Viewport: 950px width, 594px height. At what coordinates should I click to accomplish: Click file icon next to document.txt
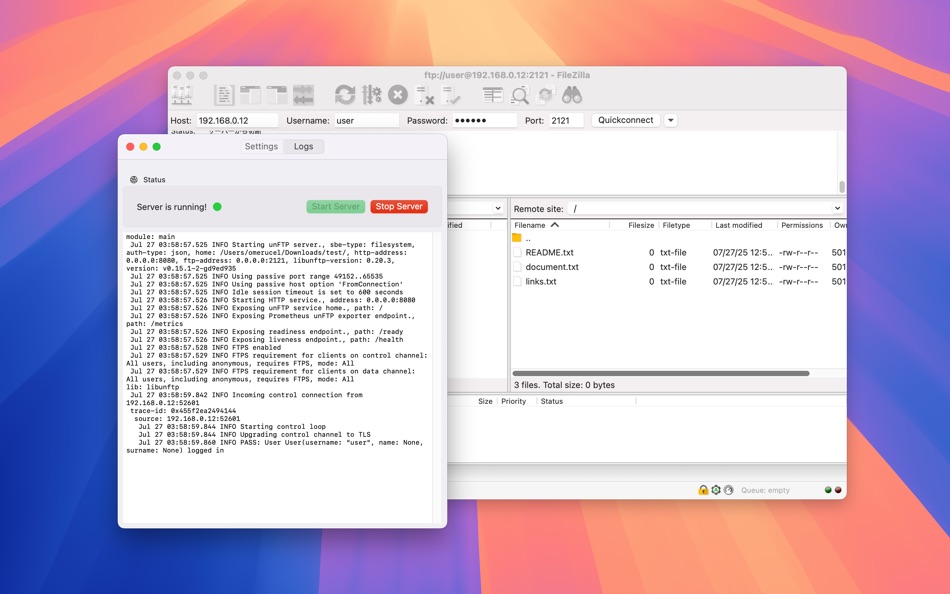pyautogui.click(x=517, y=267)
